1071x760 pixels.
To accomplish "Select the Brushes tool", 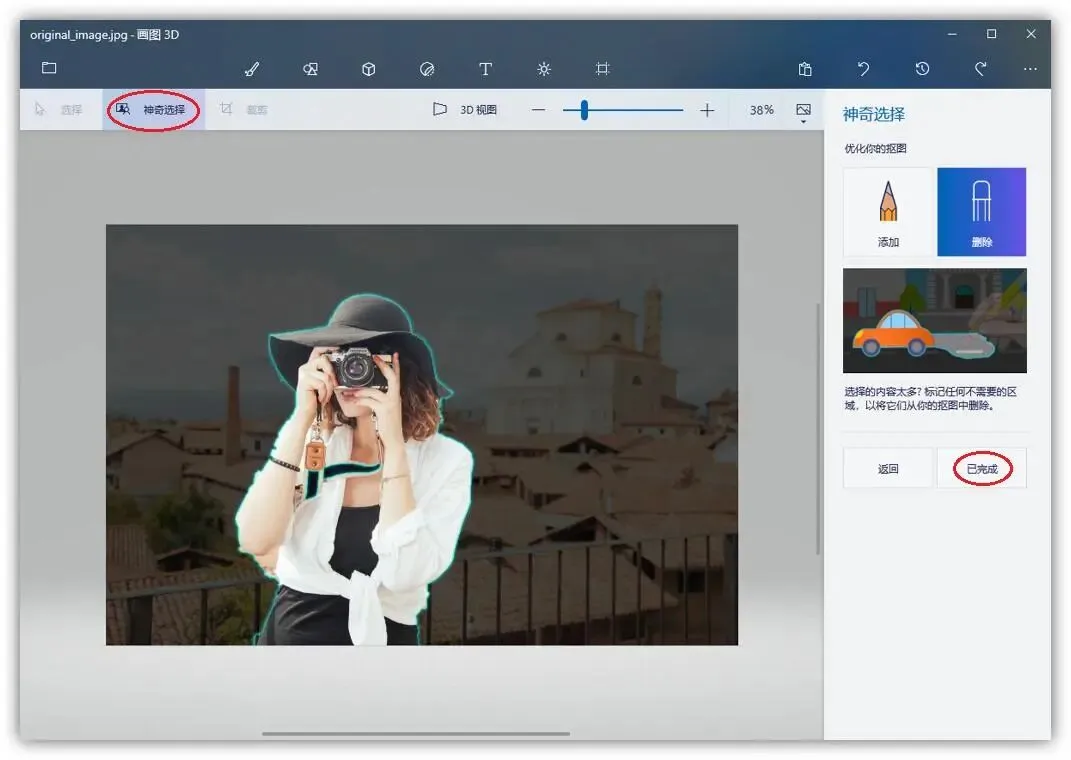I will coord(250,69).
